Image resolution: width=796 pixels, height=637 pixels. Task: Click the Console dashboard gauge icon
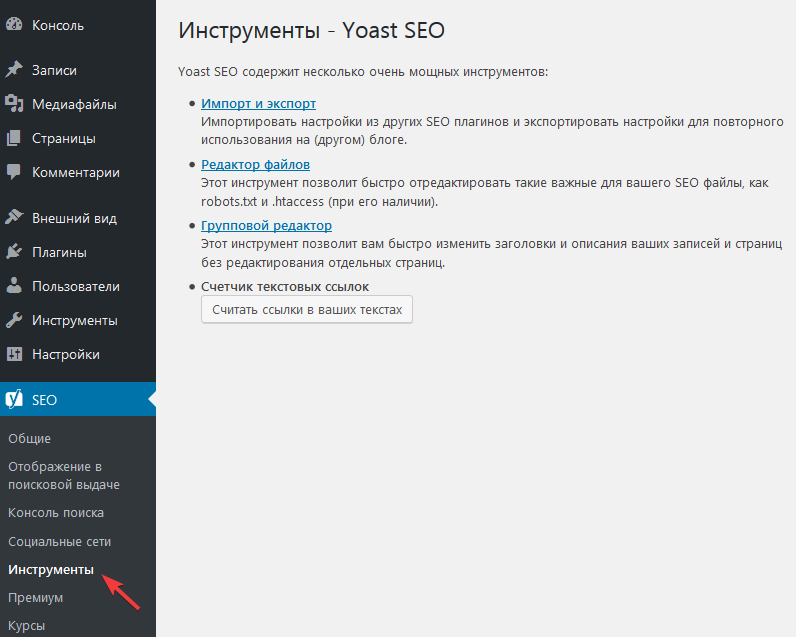click(x=14, y=25)
